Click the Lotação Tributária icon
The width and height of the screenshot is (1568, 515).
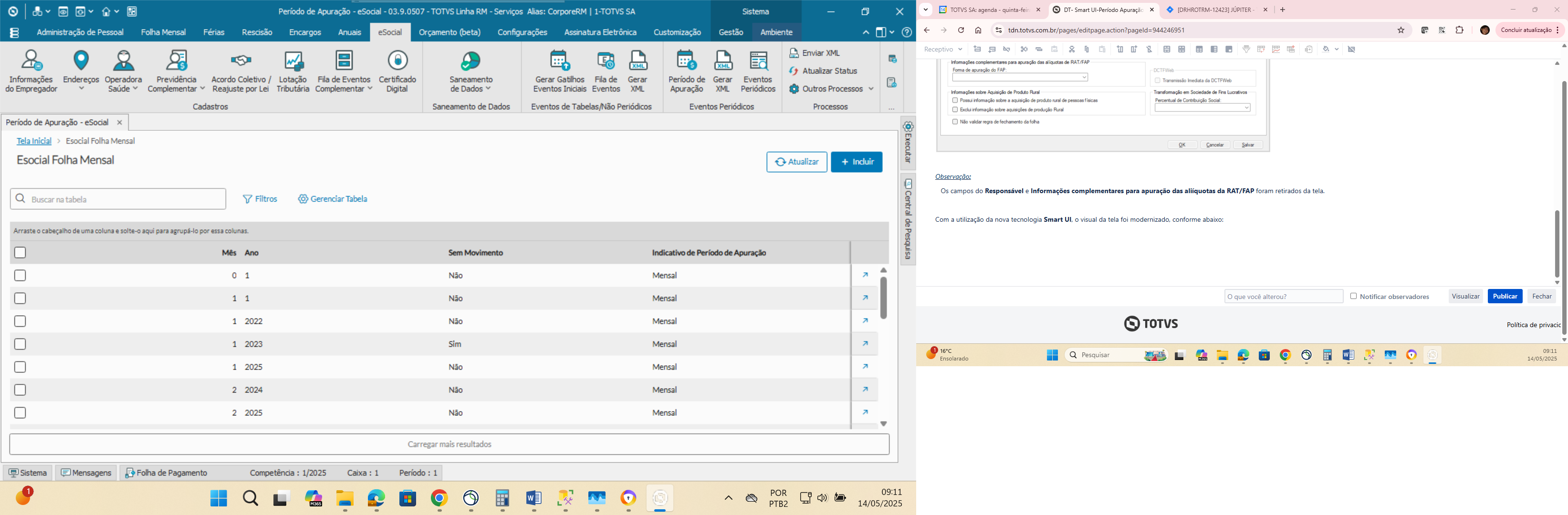click(x=293, y=61)
